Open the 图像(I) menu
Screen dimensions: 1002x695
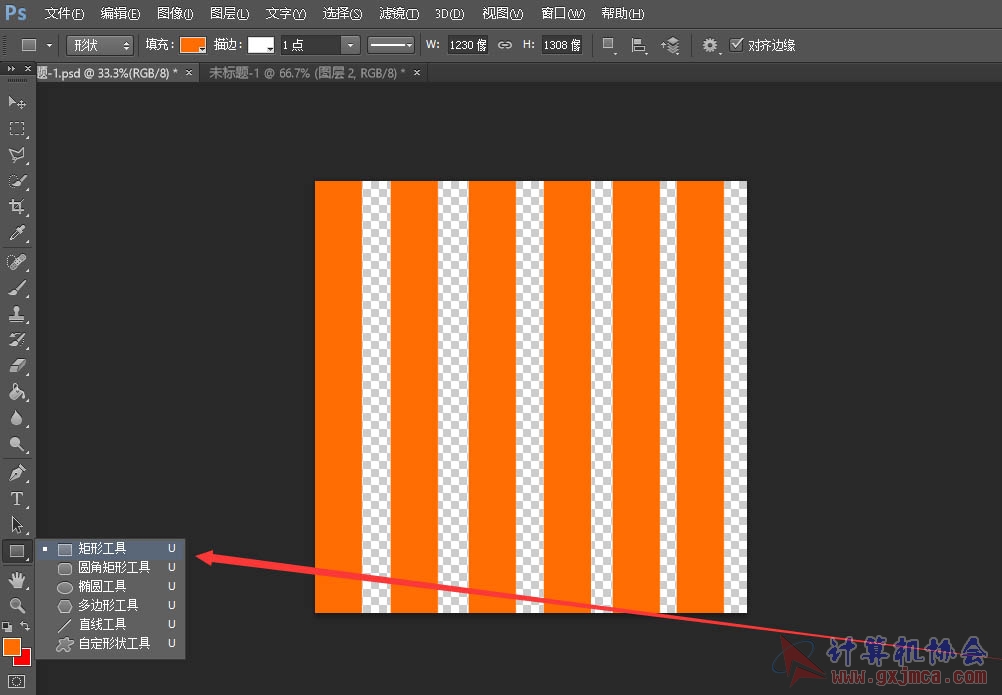[x=175, y=13]
